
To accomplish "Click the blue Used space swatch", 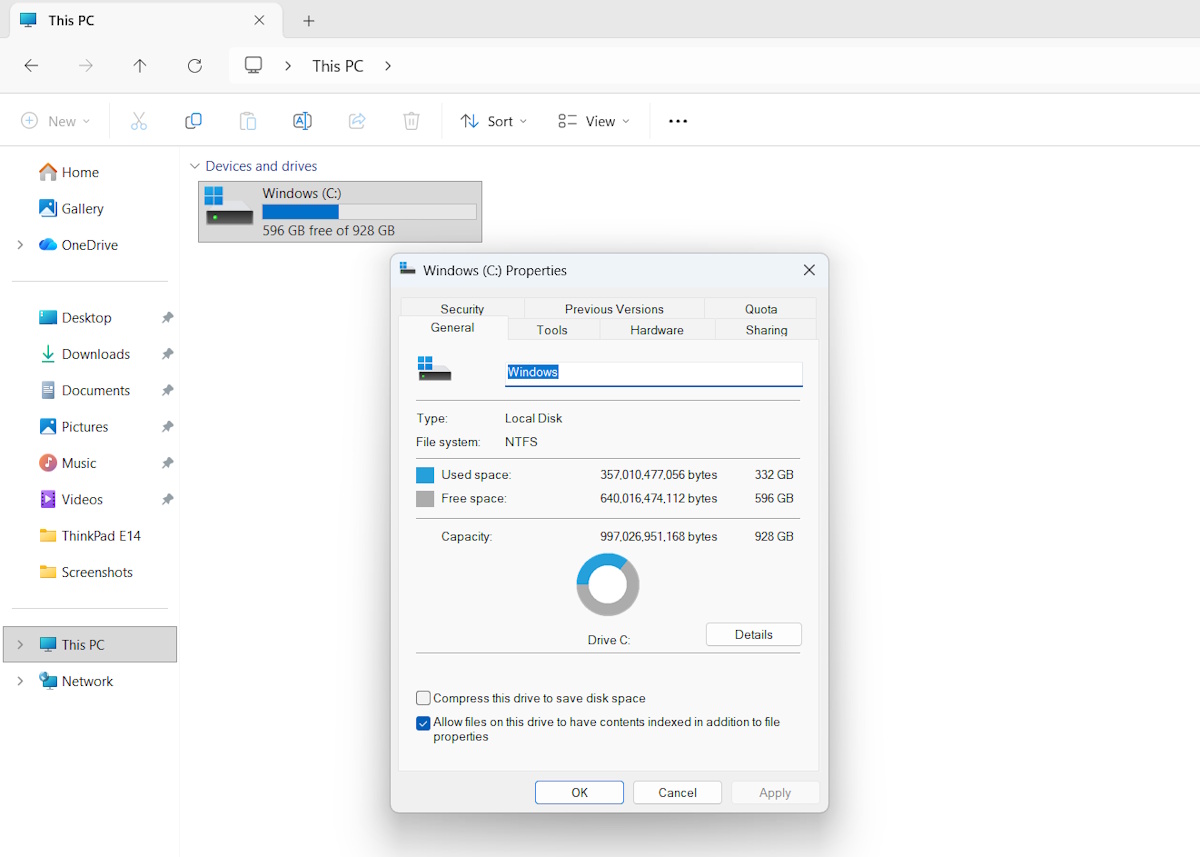I will [425, 475].
